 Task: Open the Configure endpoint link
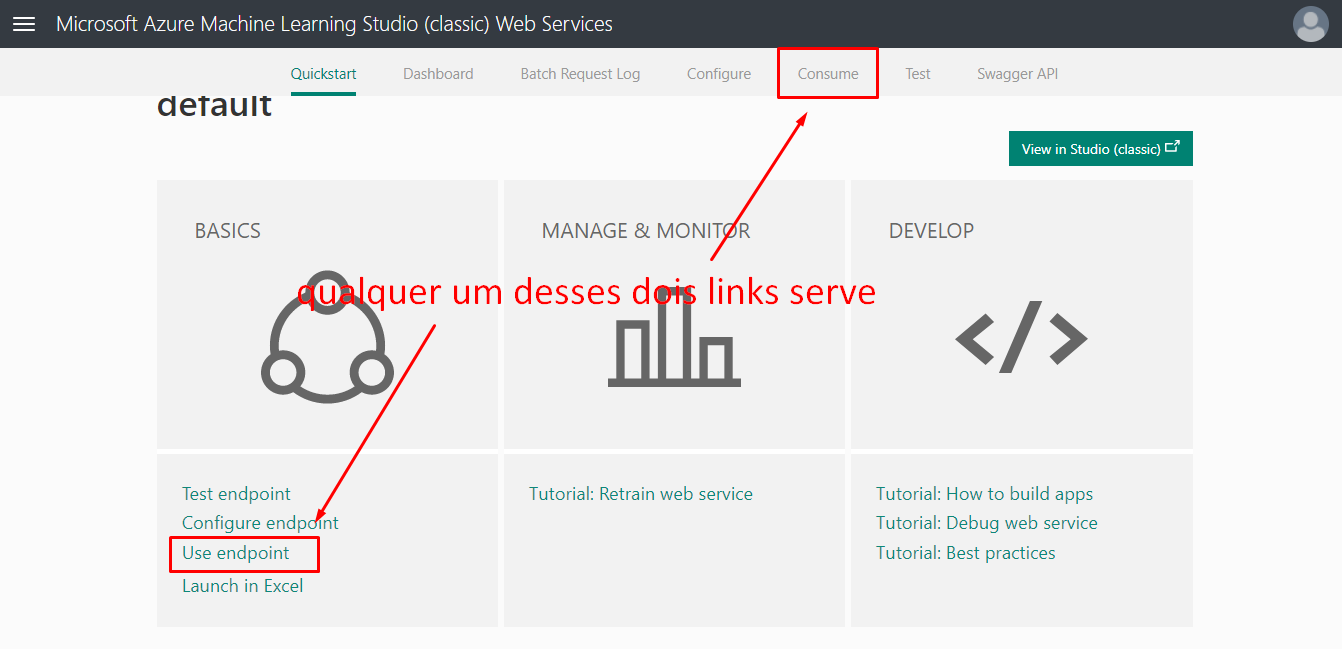260,523
